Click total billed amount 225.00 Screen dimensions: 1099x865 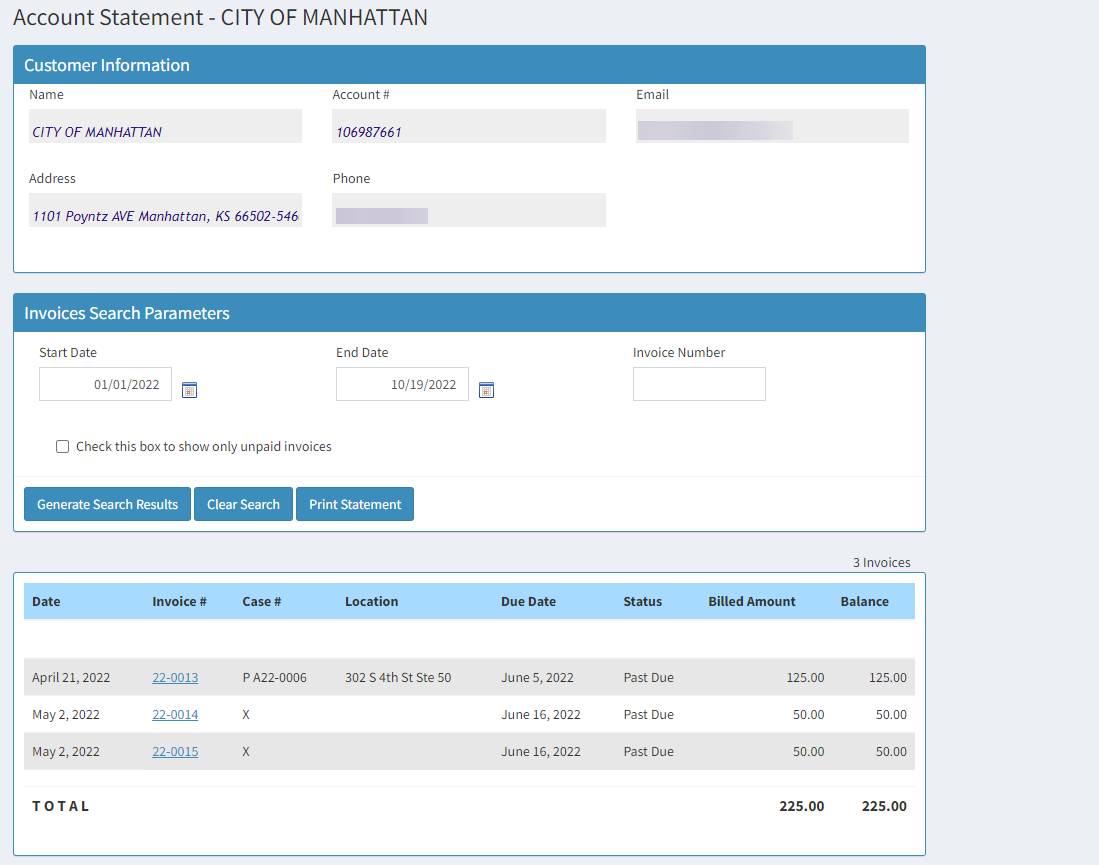(x=802, y=806)
